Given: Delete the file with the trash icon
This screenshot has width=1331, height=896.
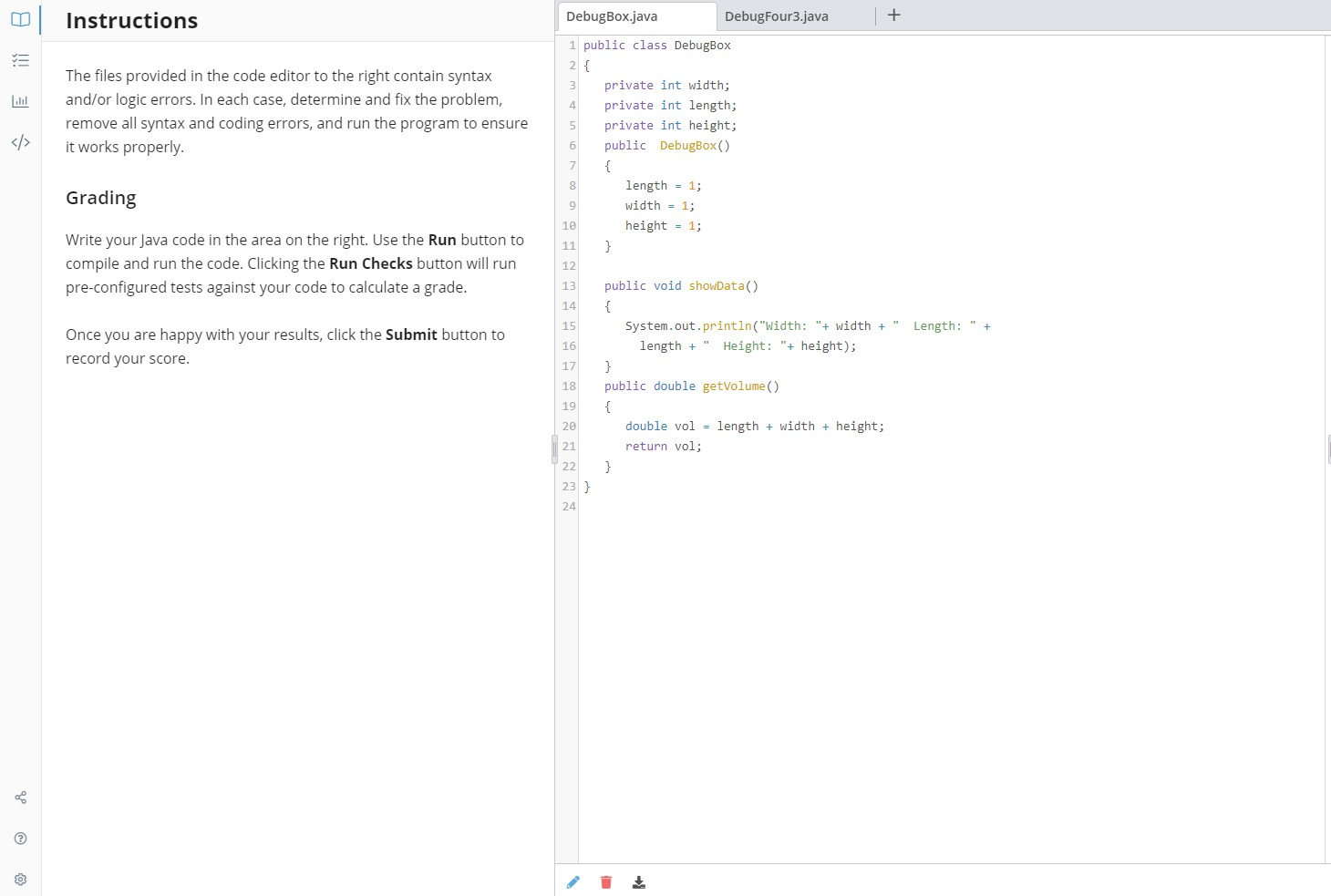Looking at the screenshot, I should coord(605,881).
